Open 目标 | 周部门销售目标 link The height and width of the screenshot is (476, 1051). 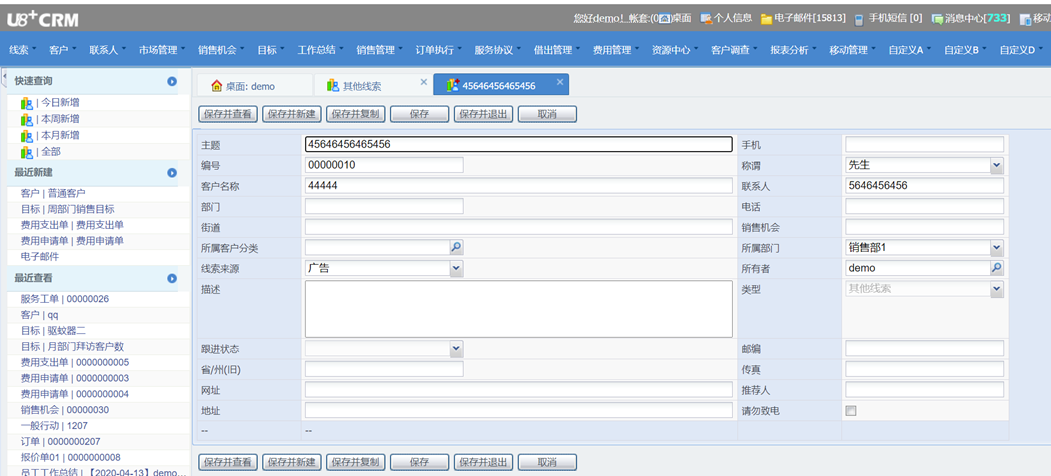tap(68, 209)
